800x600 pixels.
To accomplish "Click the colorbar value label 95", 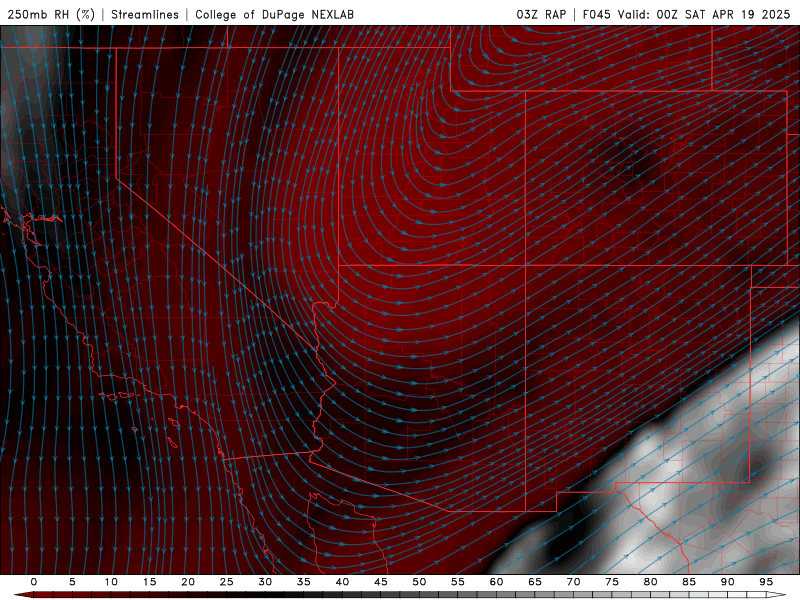I will (766, 582).
